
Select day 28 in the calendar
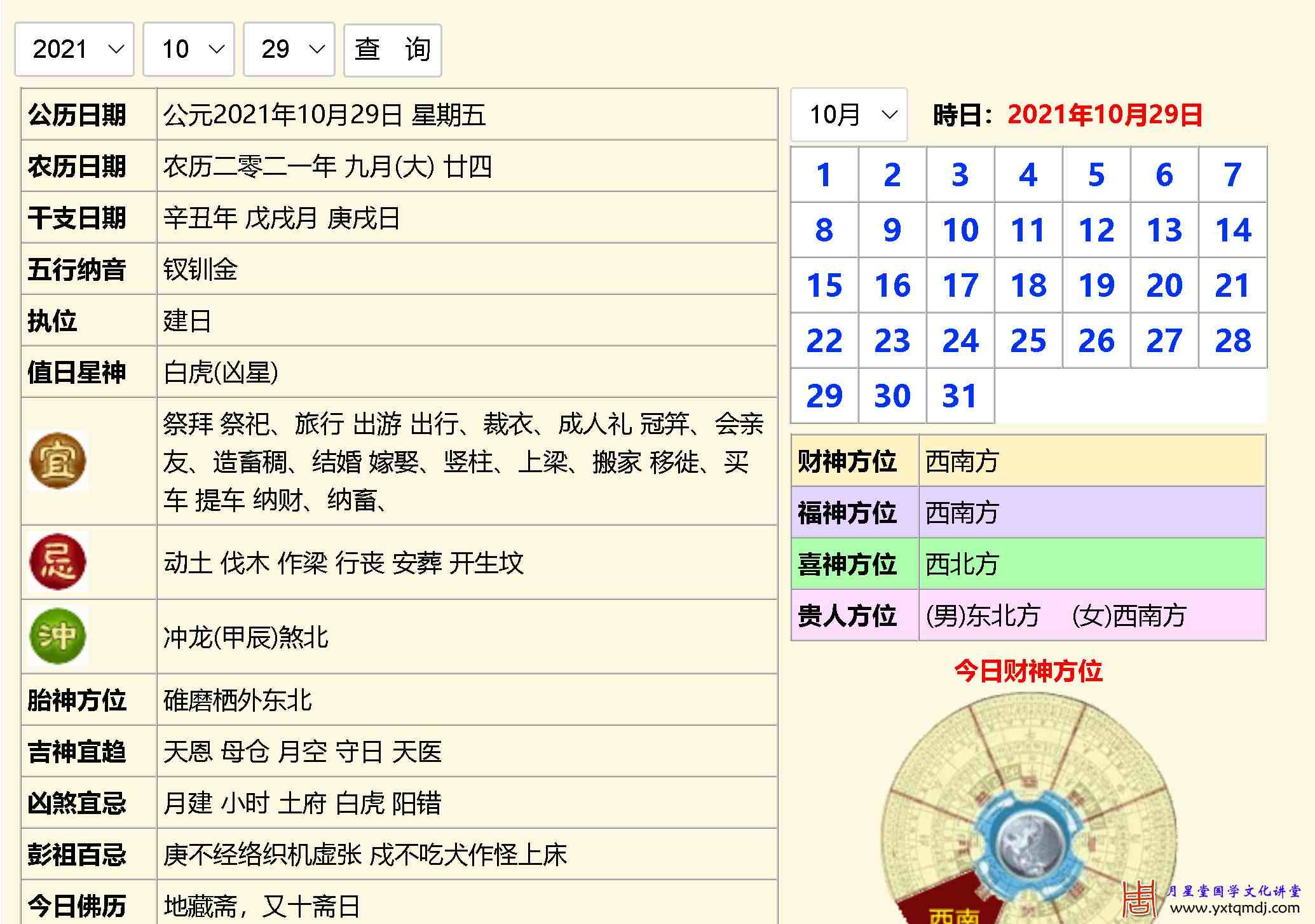click(1232, 341)
